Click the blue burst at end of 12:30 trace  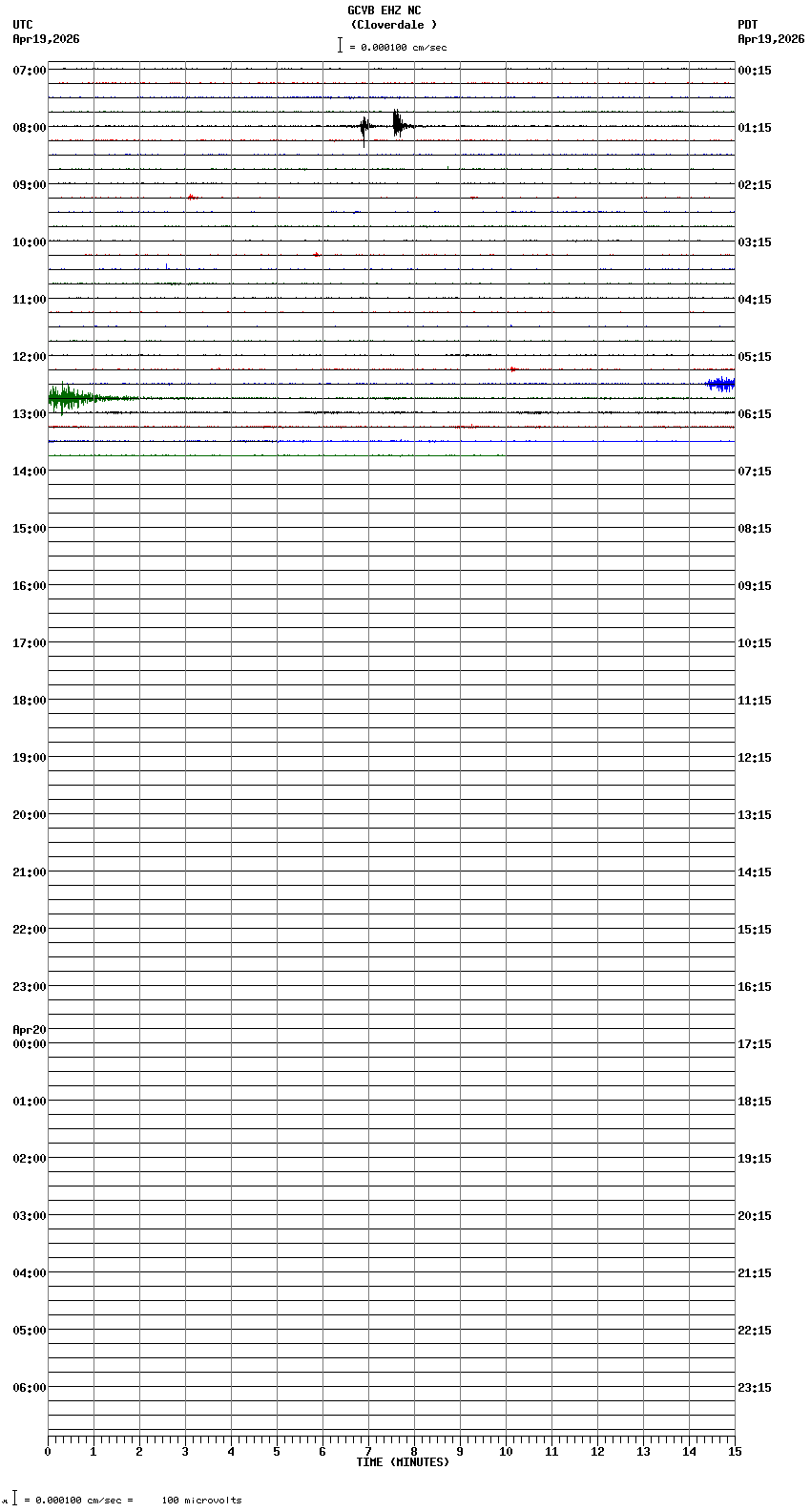pos(720,384)
